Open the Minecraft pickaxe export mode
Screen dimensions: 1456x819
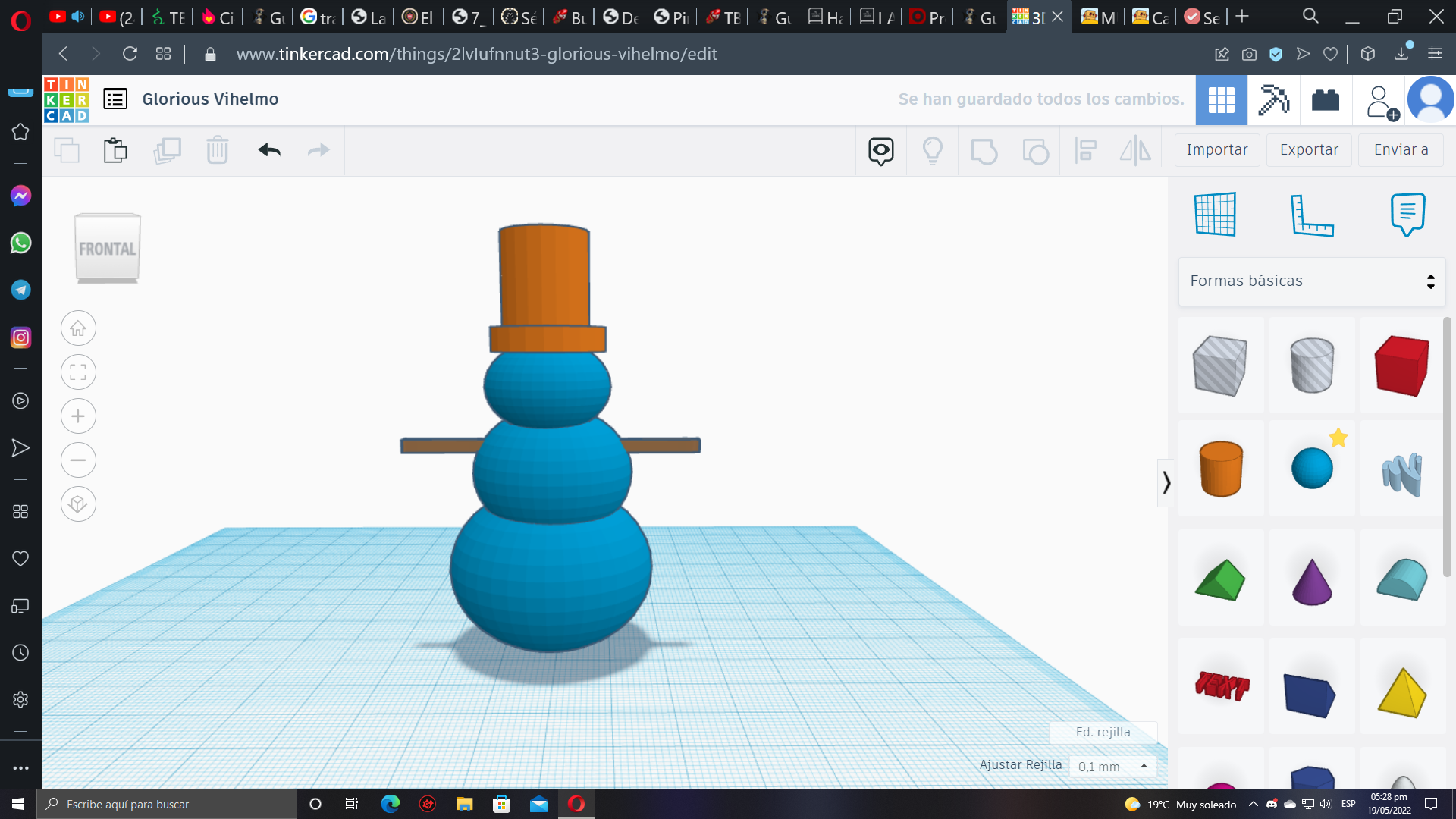click(1273, 99)
